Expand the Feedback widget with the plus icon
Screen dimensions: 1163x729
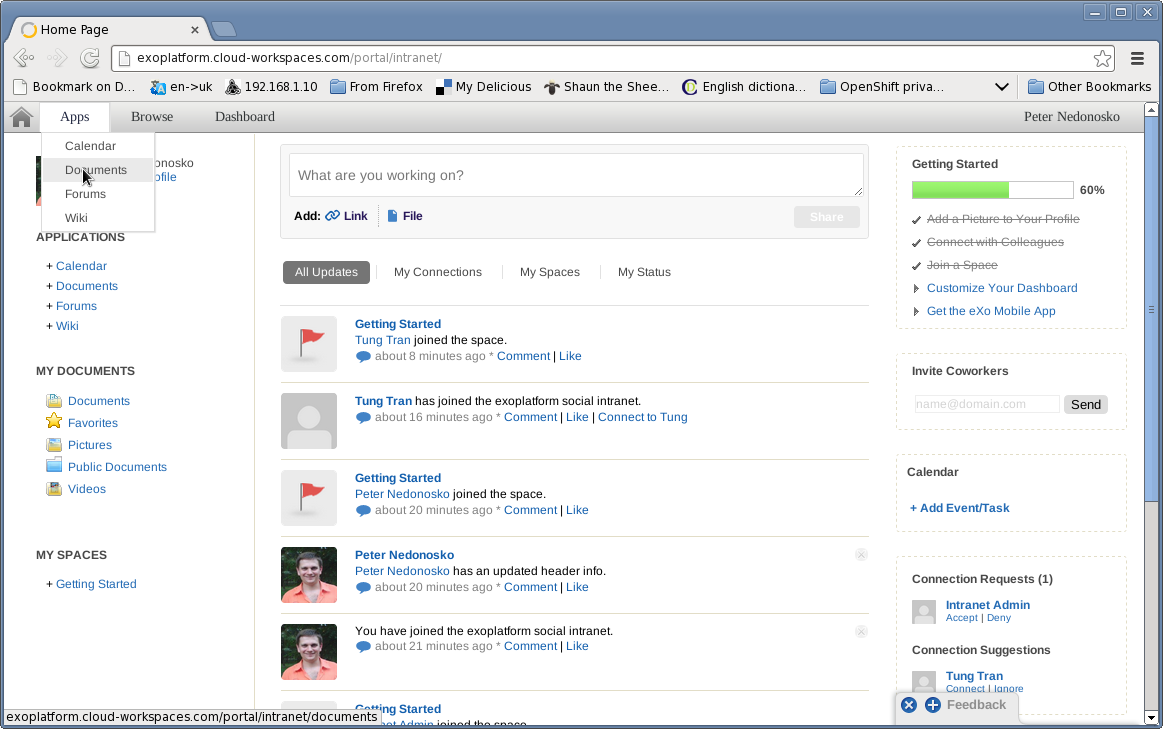[x=933, y=705]
